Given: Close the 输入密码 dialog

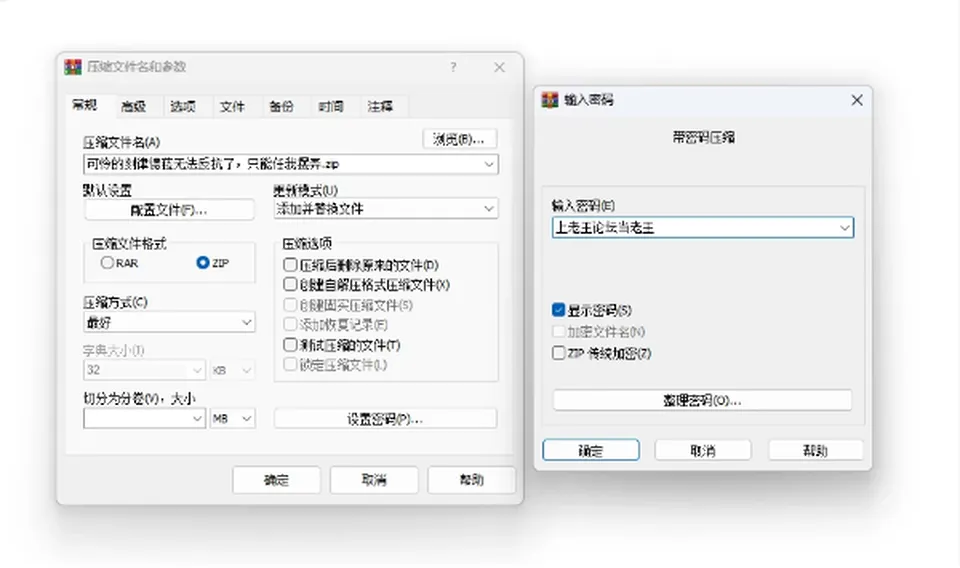Looking at the screenshot, I should [857, 100].
